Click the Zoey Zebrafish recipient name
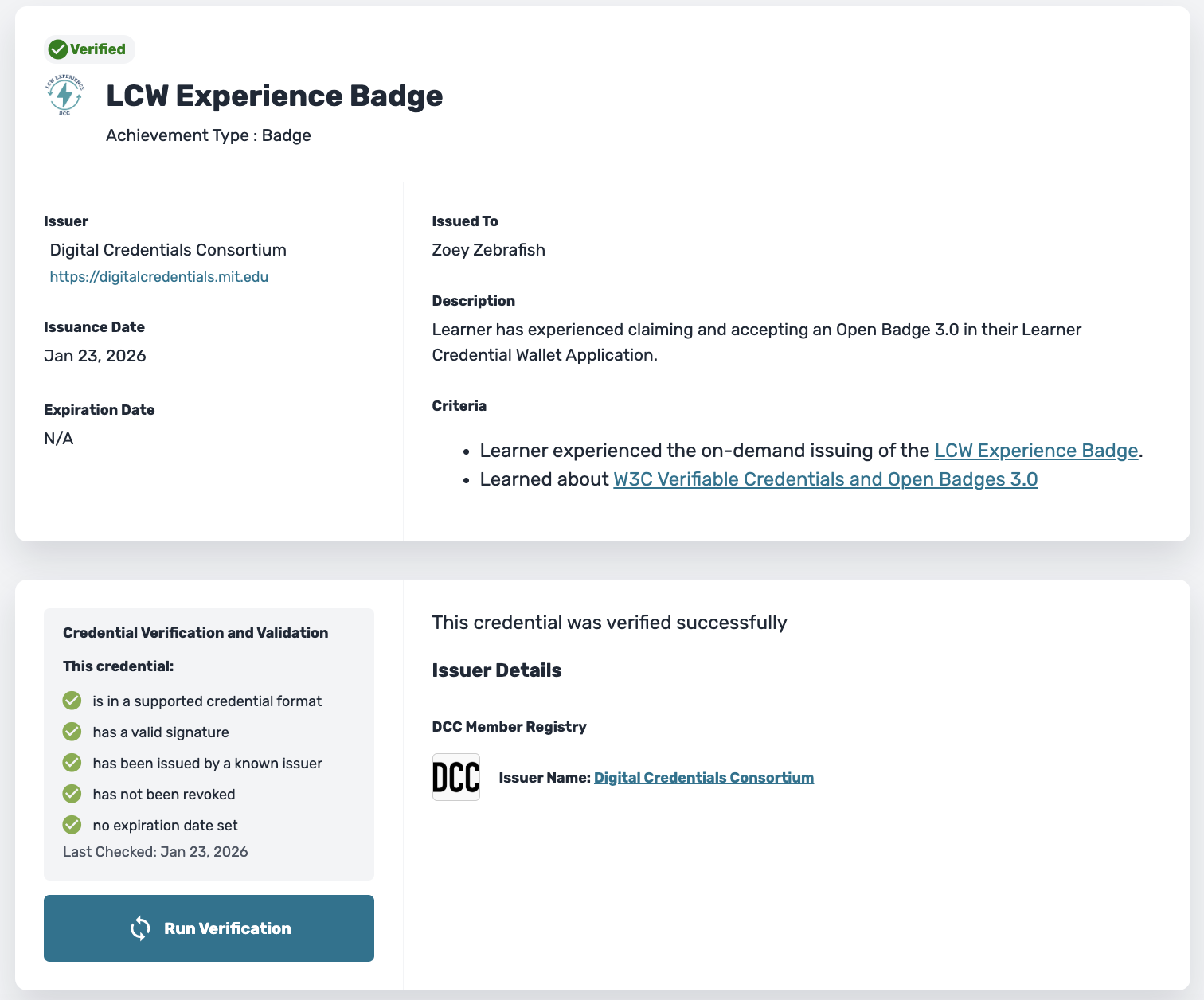 coord(489,250)
